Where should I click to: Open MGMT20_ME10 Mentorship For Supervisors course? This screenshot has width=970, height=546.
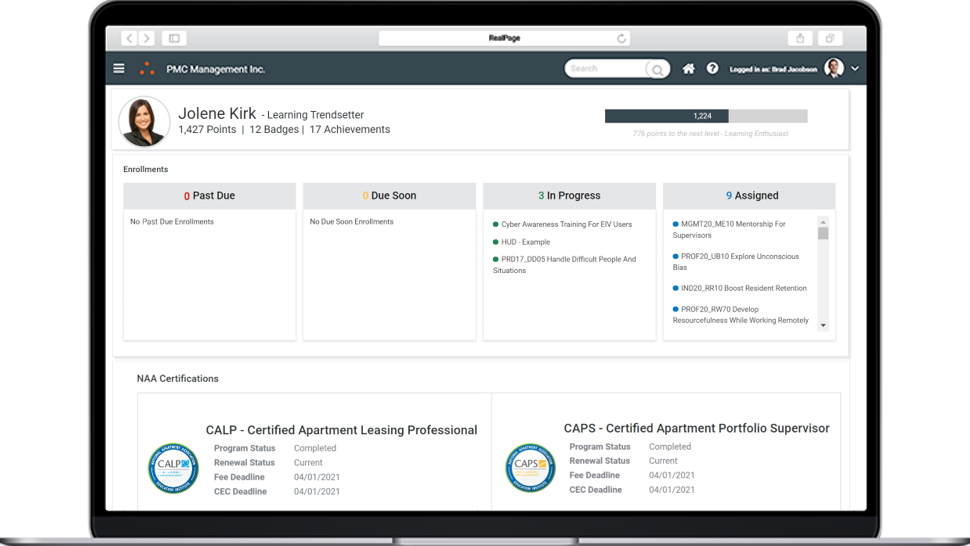732,230
